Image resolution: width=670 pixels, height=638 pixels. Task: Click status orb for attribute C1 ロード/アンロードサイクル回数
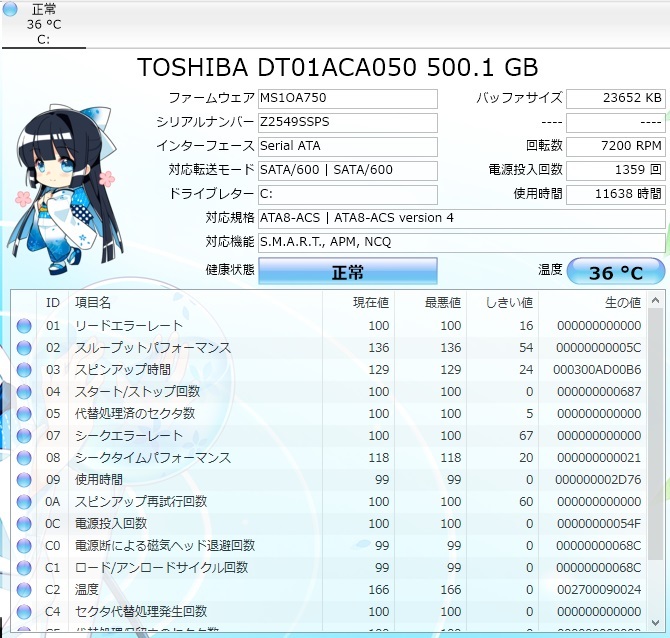click(24, 568)
